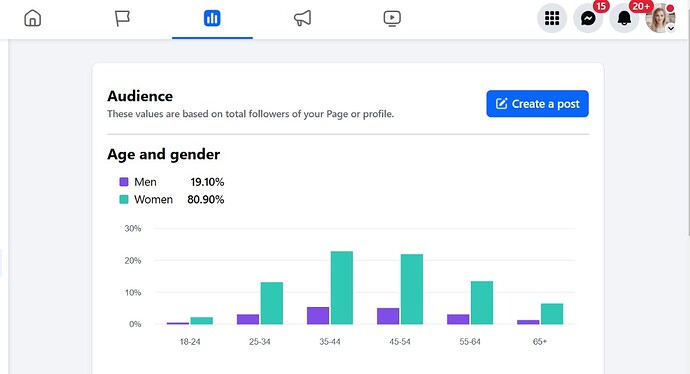Select the Insights bar chart tab
The width and height of the screenshot is (690, 374).
point(212,18)
